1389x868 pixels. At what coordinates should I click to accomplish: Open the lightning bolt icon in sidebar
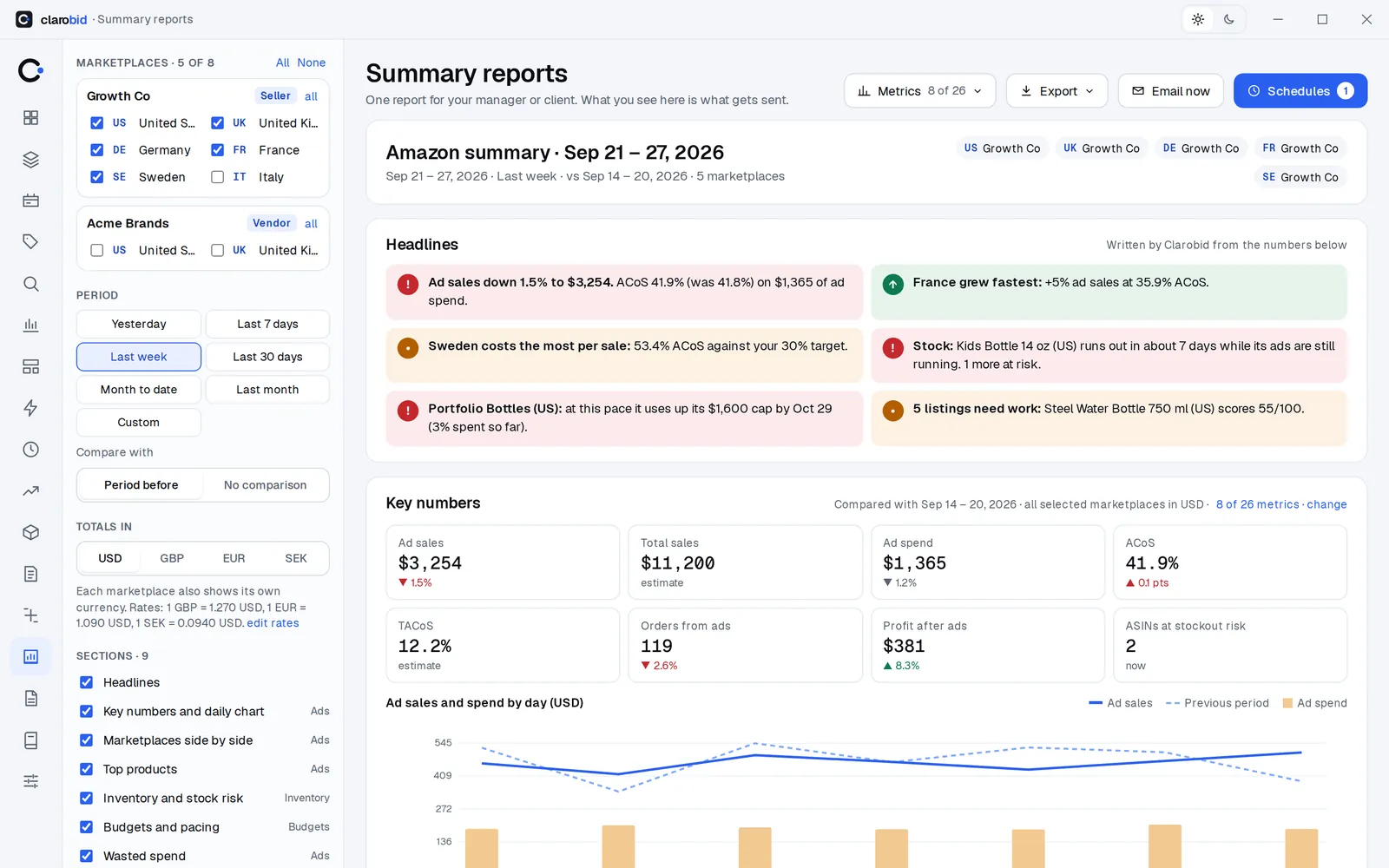[x=31, y=408]
